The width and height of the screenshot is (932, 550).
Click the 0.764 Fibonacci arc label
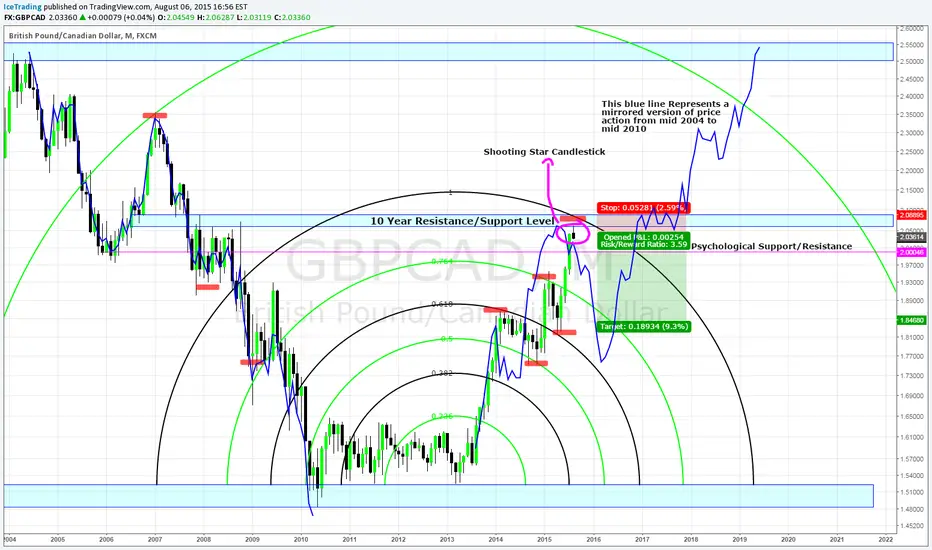coord(442,261)
